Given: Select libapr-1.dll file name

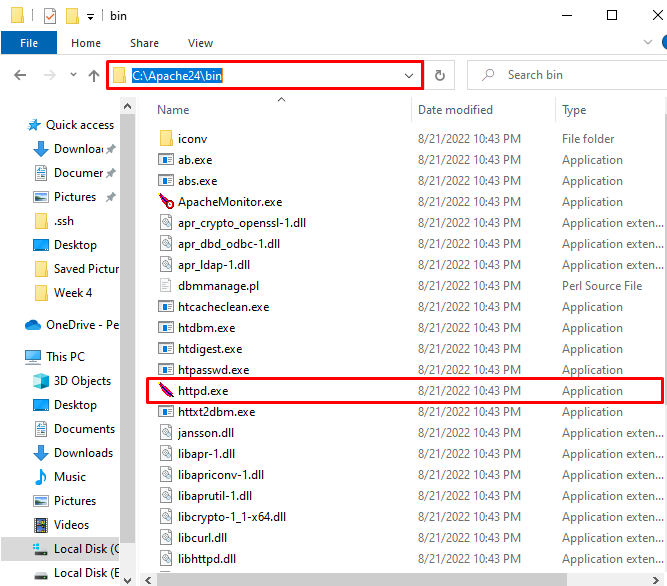Looking at the screenshot, I should click(x=206, y=454).
